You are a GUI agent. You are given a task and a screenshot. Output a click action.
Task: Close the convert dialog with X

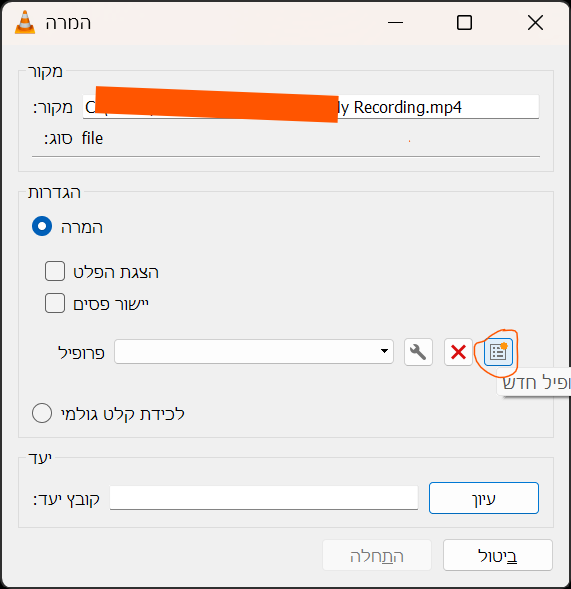click(x=535, y=23)
